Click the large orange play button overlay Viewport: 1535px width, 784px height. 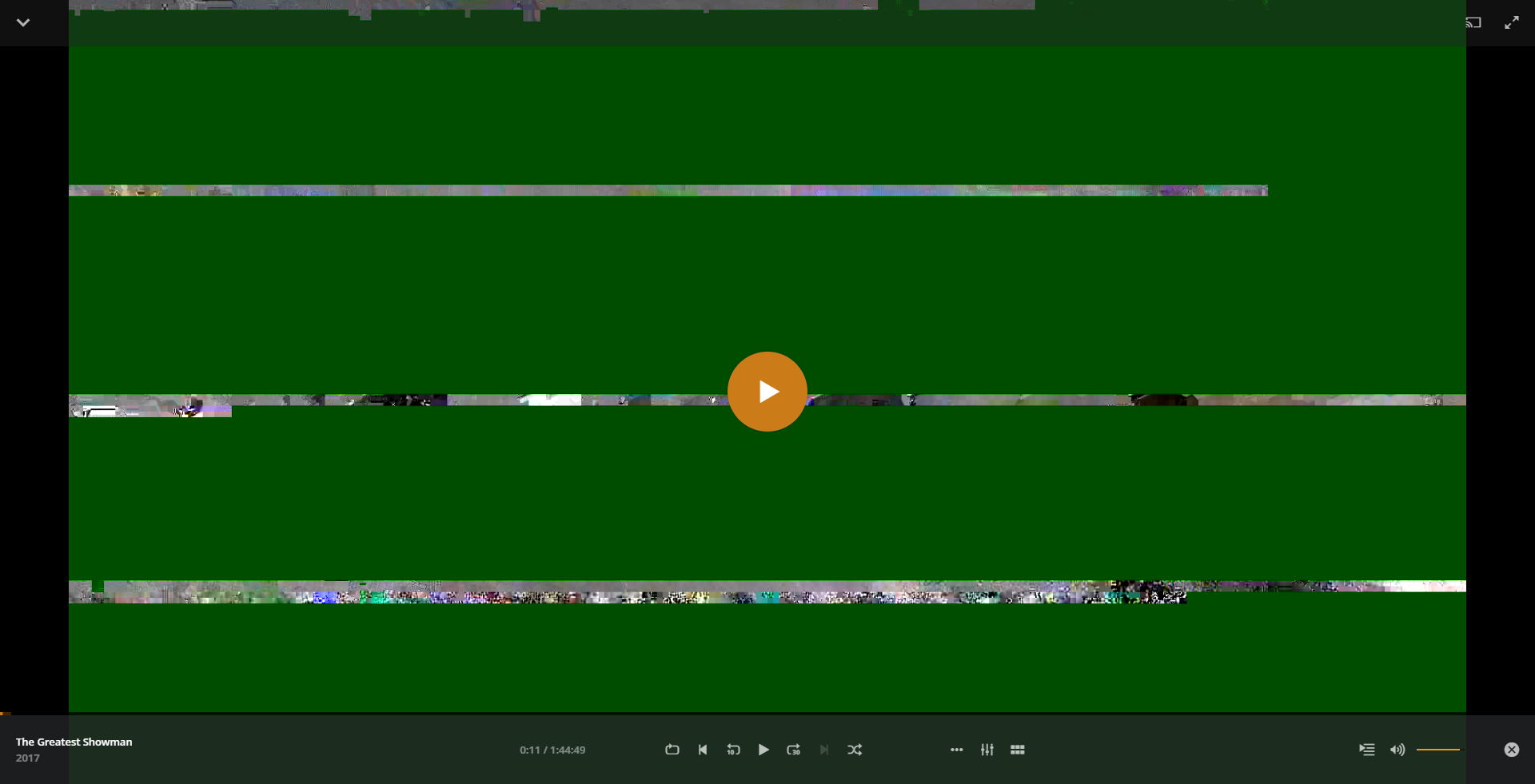(767, 392)
